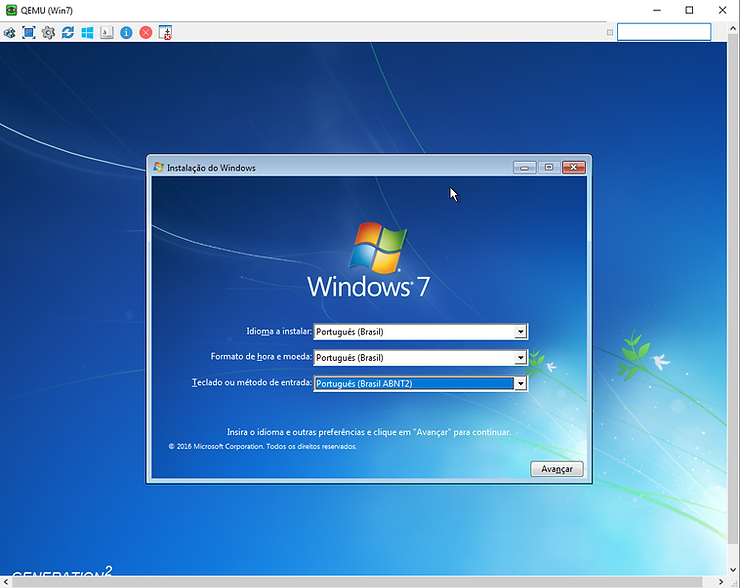Click the Microsoft Corporation copyright text

click(262, 446)
